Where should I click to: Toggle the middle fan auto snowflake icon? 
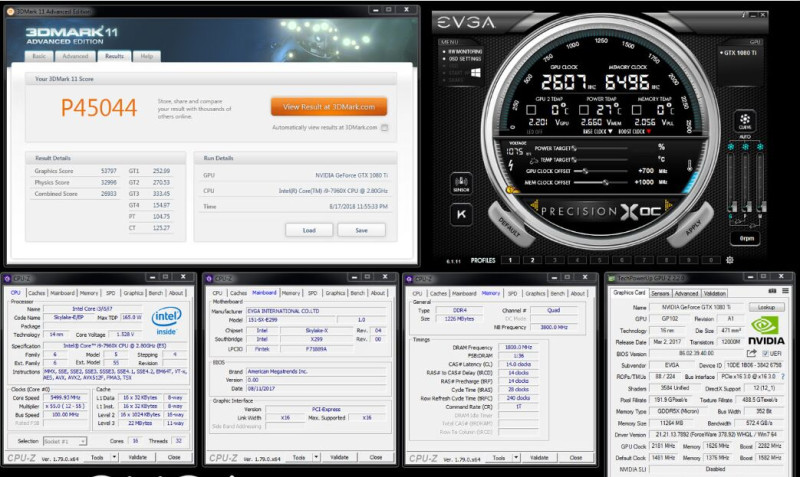click(745, 147)
